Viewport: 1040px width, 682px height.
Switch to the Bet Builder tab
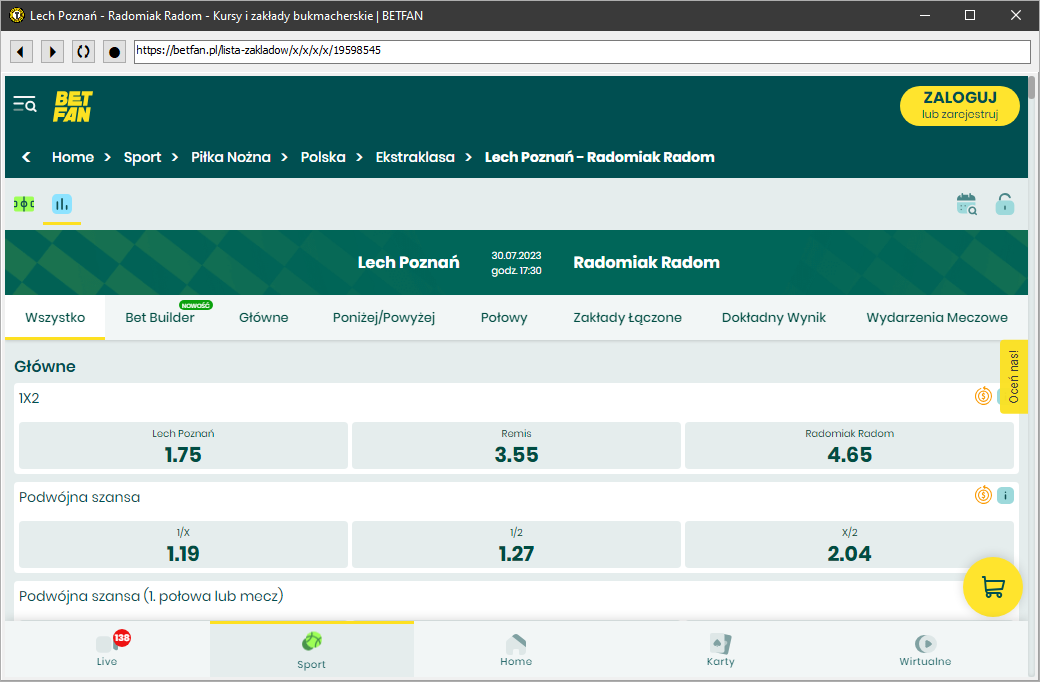pos(160,318)
